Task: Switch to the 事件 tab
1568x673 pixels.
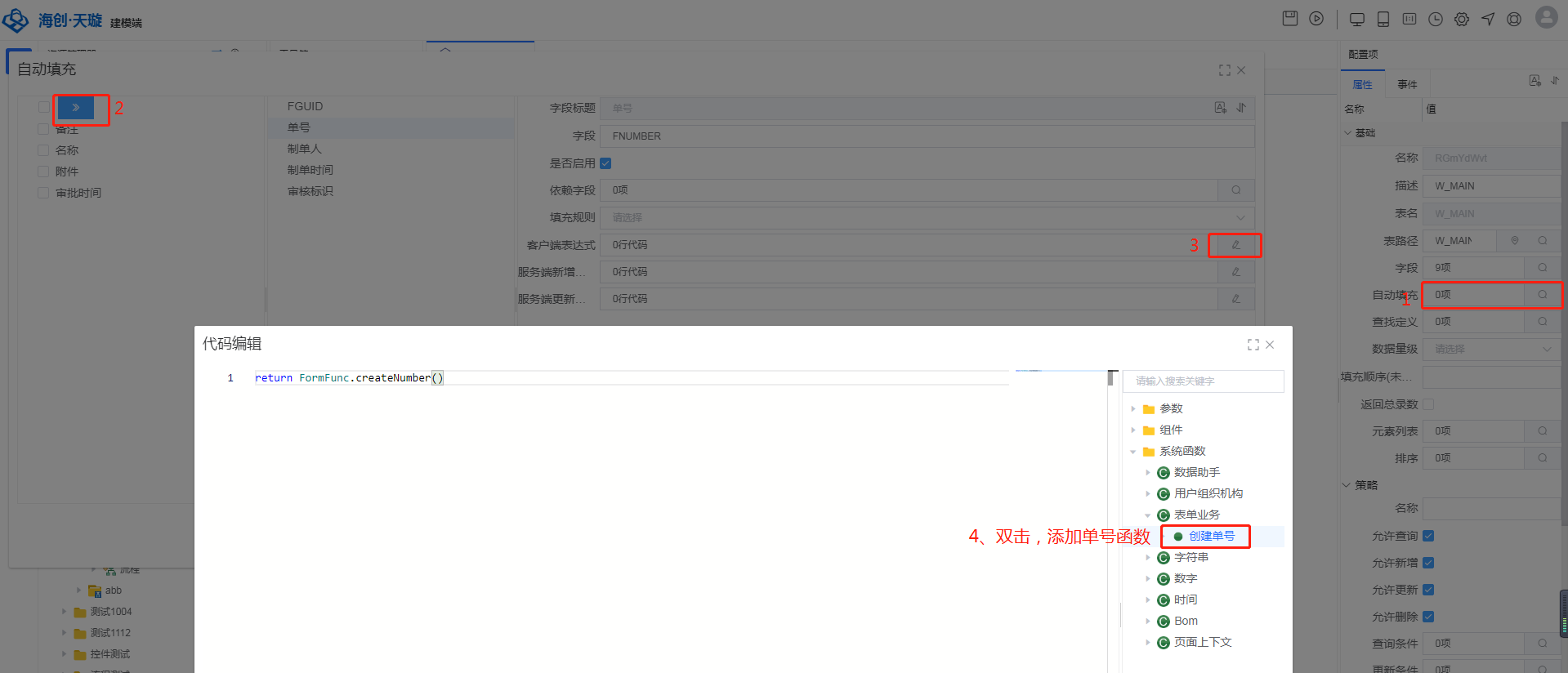Action: 1407,84
